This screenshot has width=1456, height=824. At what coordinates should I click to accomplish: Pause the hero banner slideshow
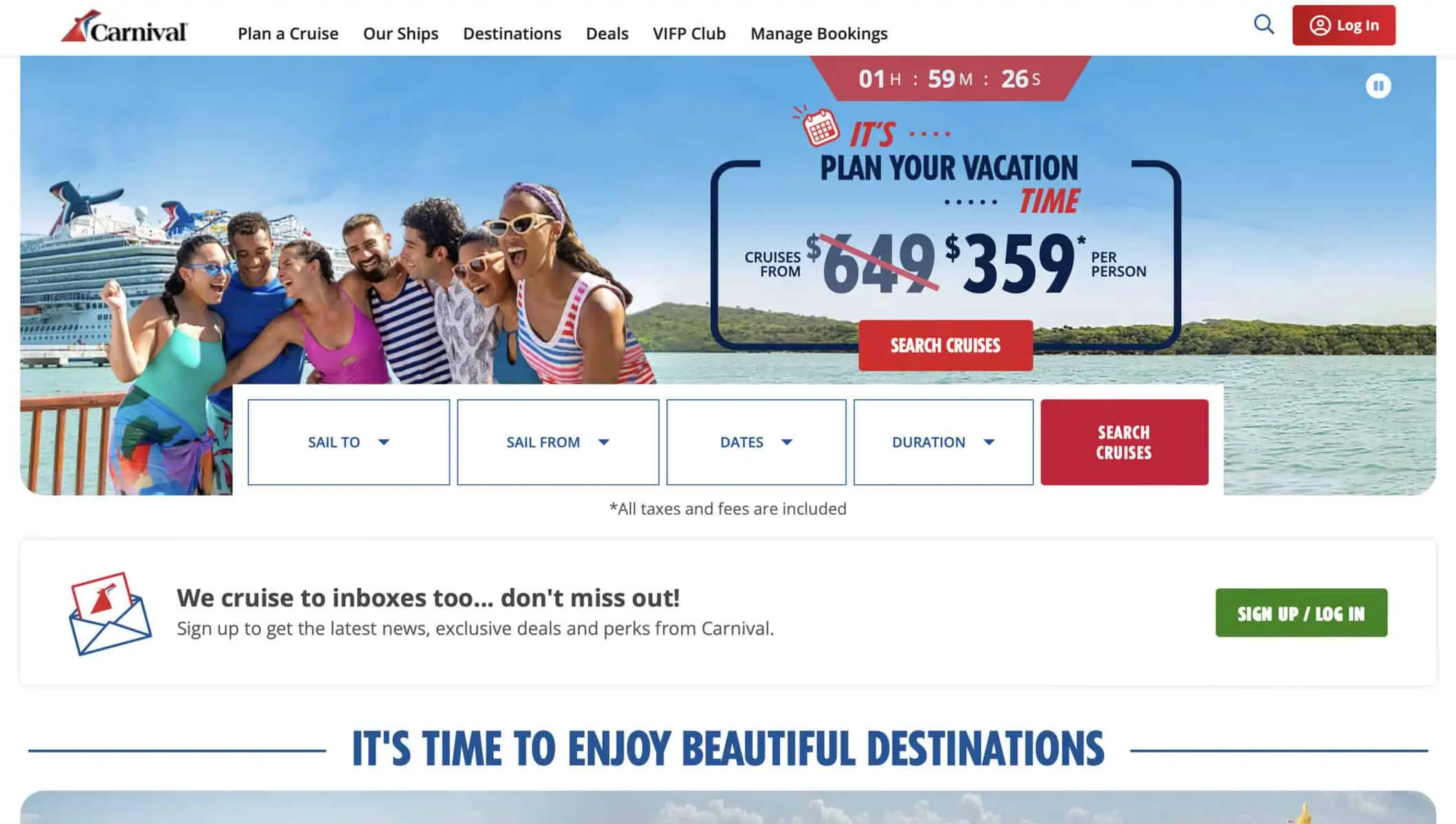[1378, 86]
